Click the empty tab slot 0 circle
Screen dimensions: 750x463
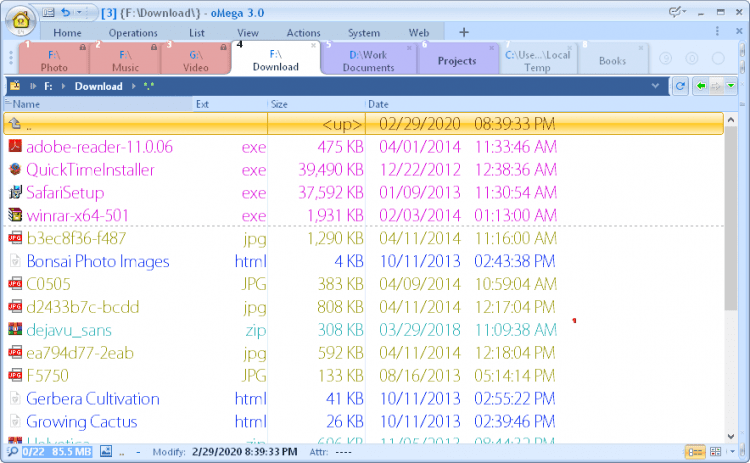click(692, 59)
